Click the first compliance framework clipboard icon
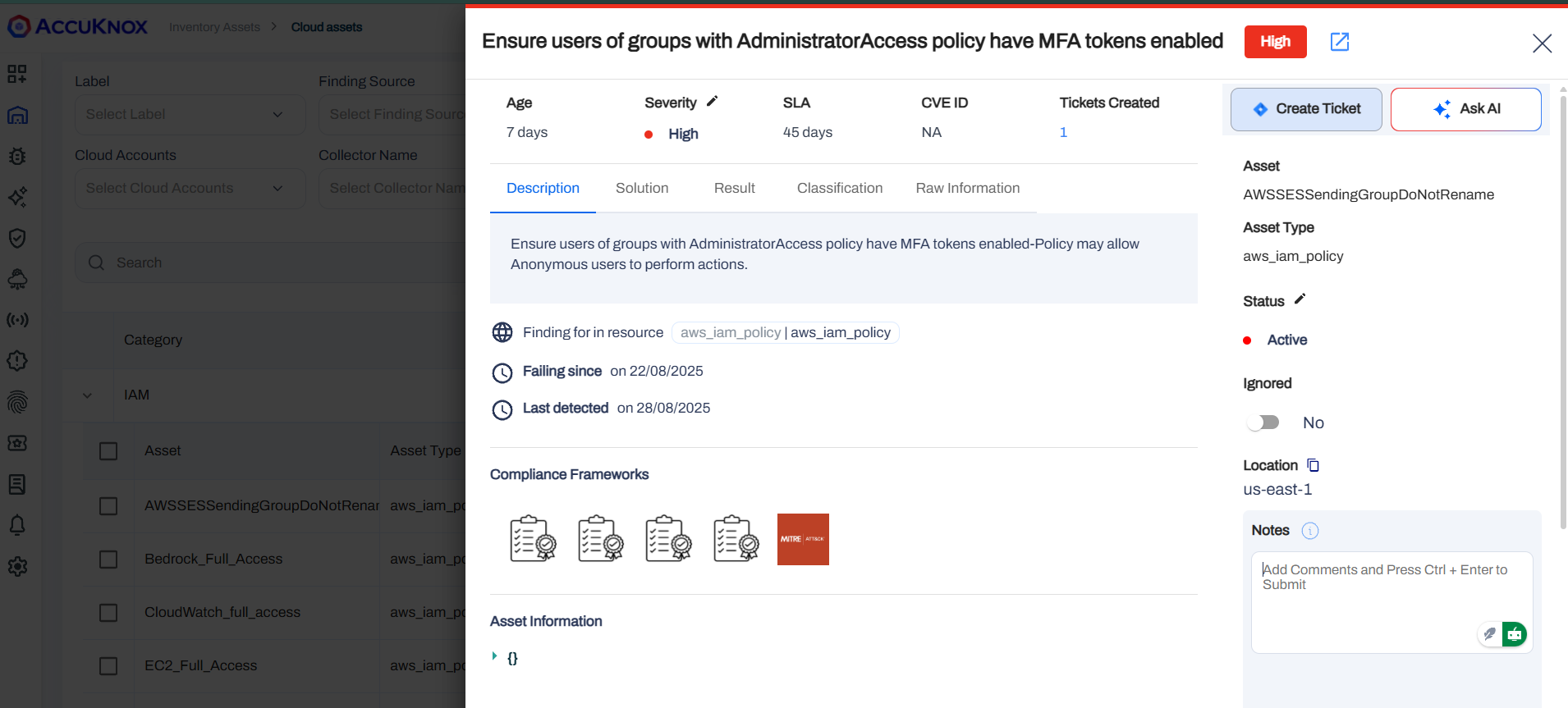This screenshot has width=1568, height=708. point(533,539)
